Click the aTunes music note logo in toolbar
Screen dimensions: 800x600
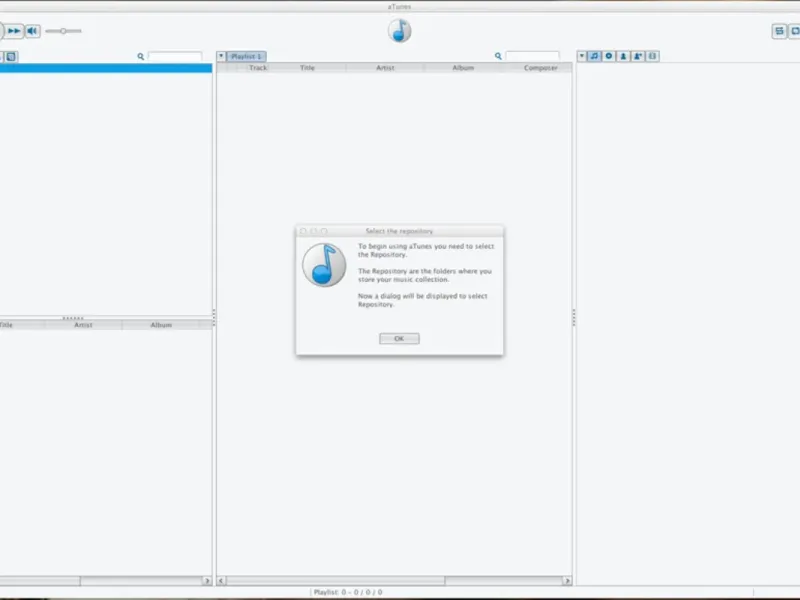click(399, 31)
